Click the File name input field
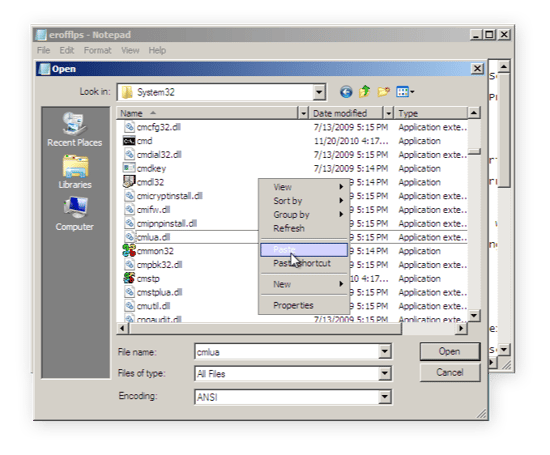Viewport: 550px width, 455px height. 287,352
